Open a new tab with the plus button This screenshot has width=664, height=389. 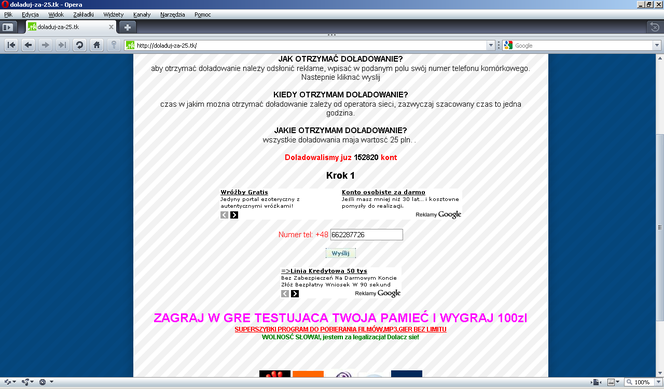pyautogui.click(x=127, y=27)
